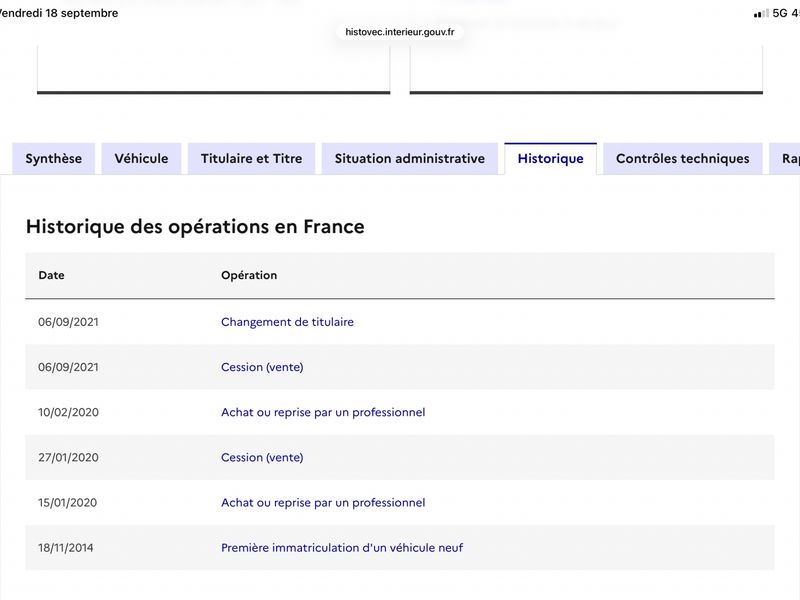Open Cession (vente) dated 27/01/2020

[x=262, y=458]
